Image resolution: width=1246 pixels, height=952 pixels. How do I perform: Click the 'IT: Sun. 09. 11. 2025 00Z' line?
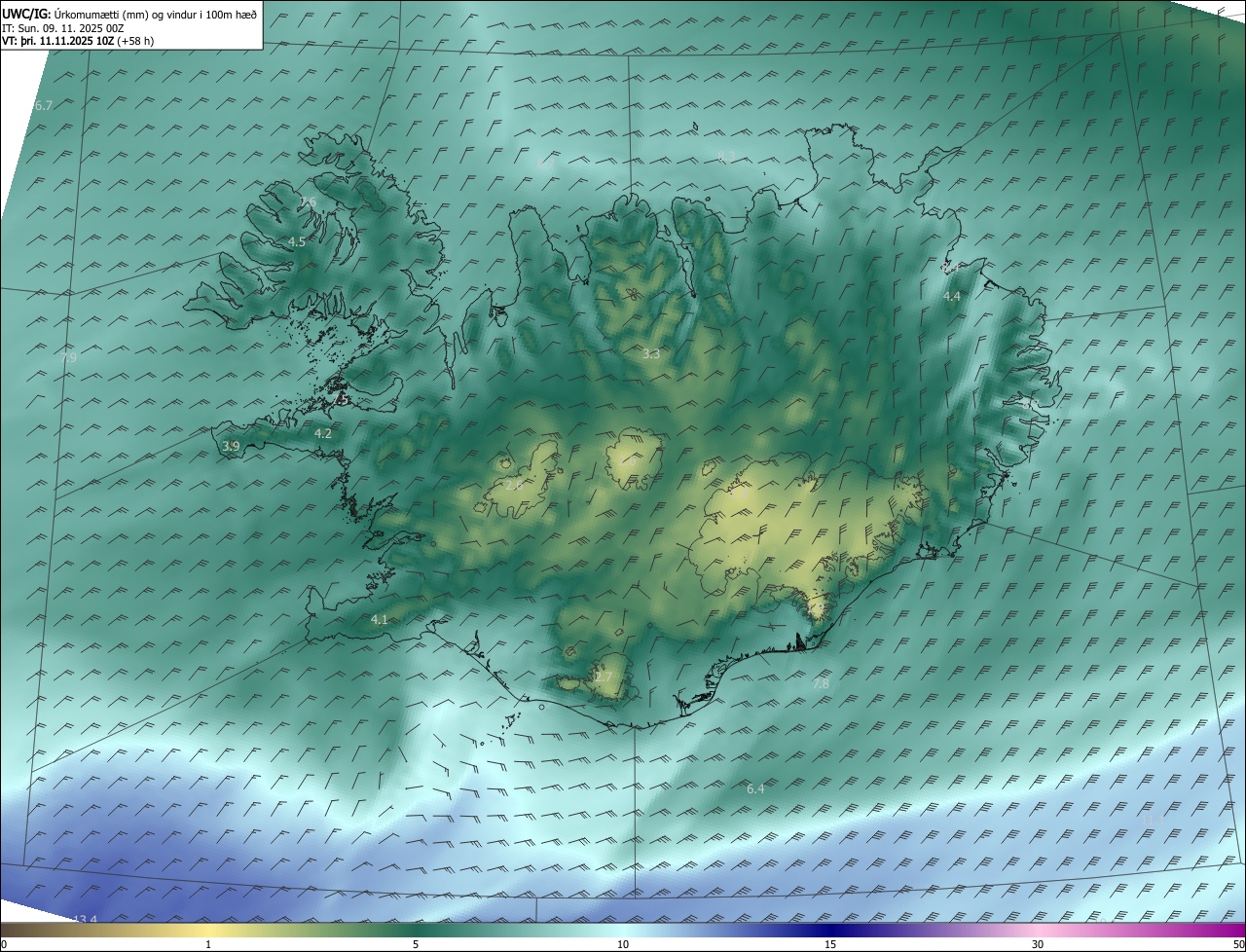(63, 28)
